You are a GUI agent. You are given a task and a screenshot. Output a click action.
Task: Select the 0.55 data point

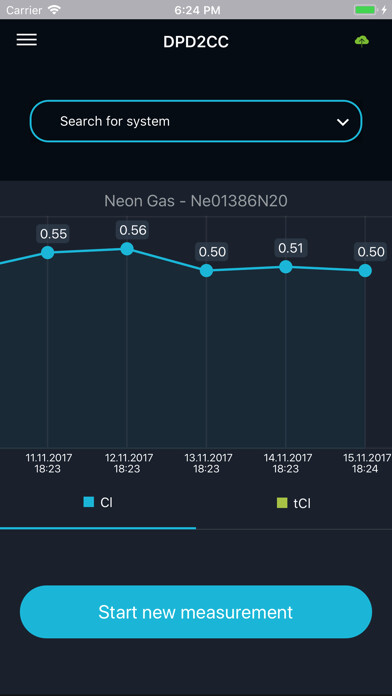(x=48, y=253)
